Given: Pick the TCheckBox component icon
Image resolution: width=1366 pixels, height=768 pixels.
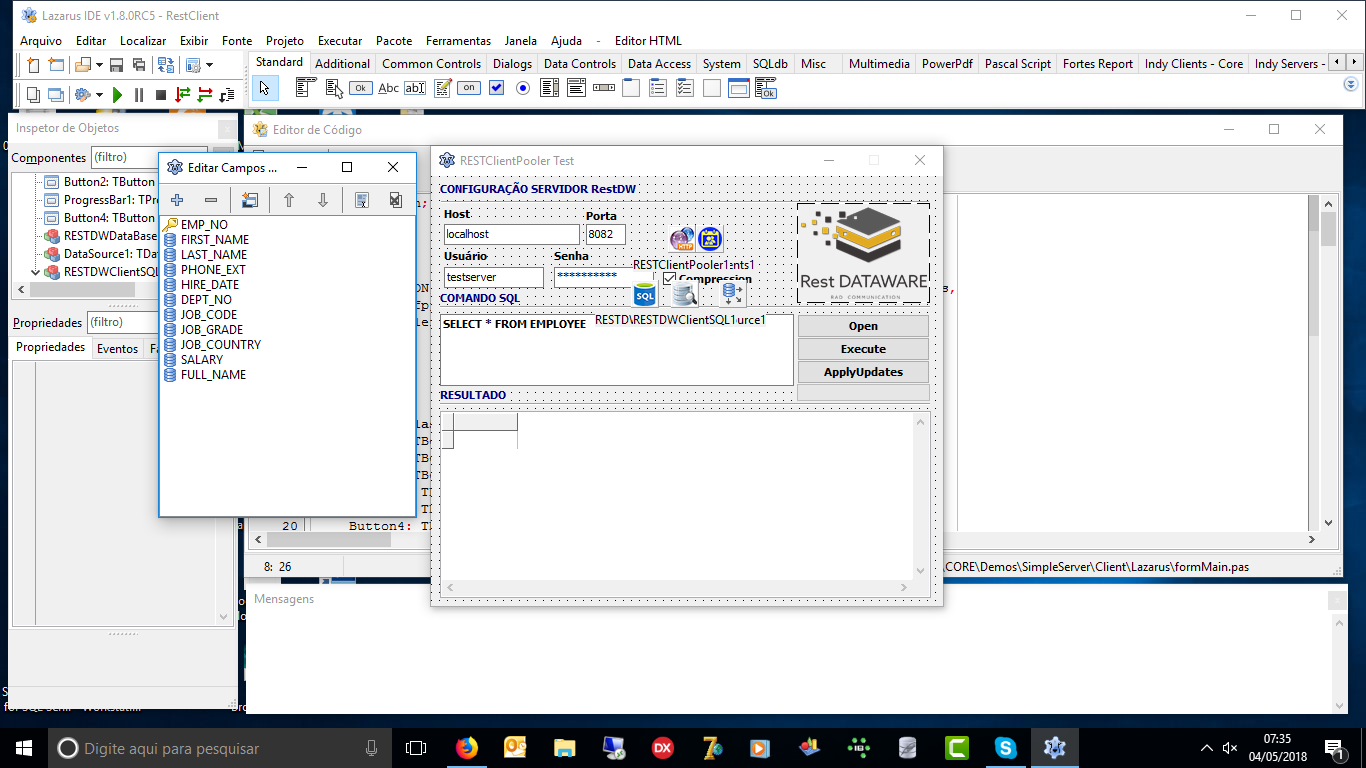Looking at the screenshot, I should [496, 88].
